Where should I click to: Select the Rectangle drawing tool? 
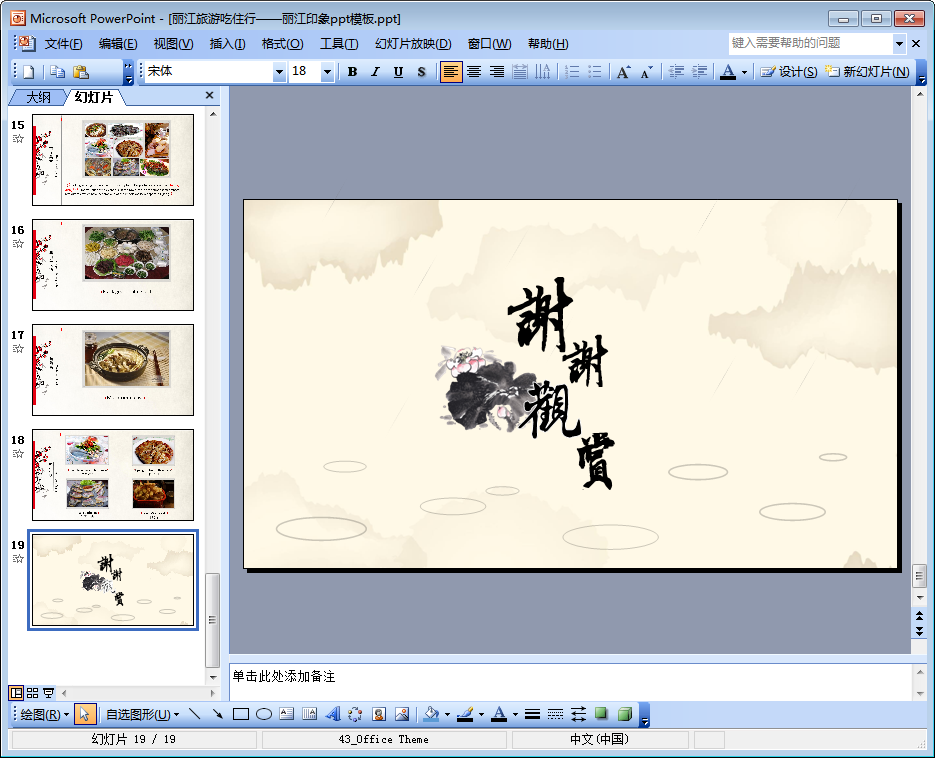pos(241,714)
